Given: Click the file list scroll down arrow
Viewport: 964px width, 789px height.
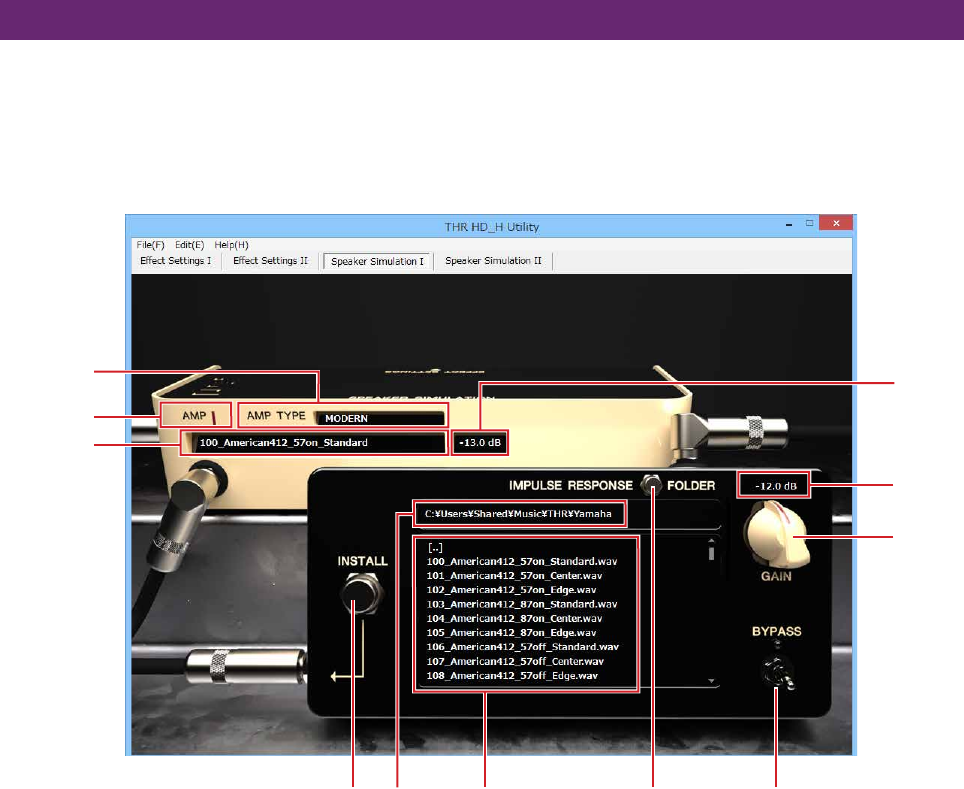Looking at the screenshot, I should click(711, 681).
